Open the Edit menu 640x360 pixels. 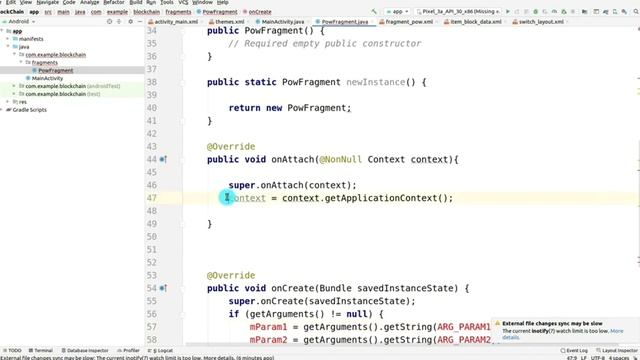coord(11,2)
